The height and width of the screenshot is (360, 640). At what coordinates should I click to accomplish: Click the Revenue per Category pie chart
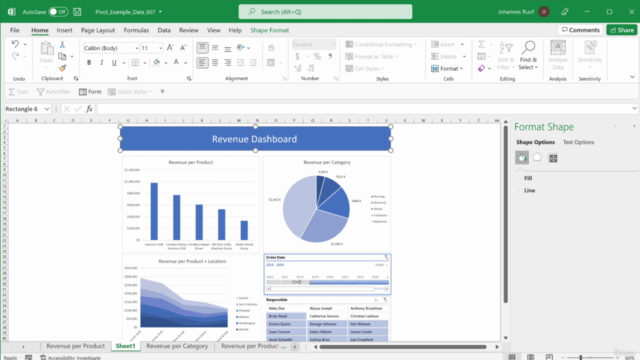[x=317, y=209]
